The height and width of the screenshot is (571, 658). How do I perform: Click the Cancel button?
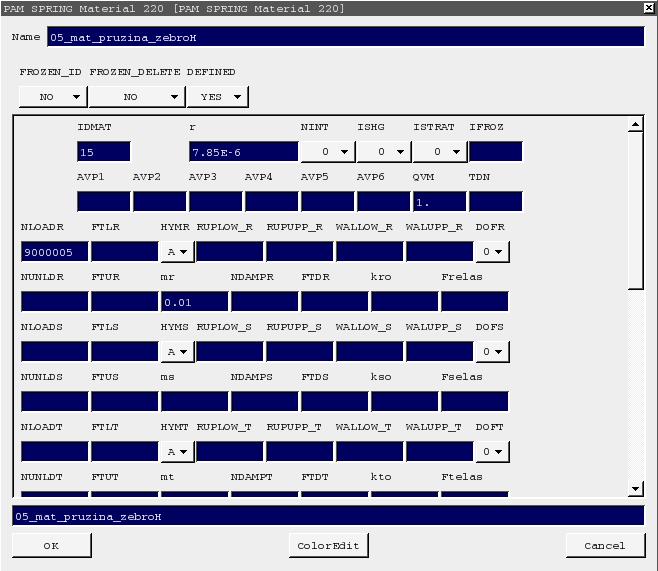pos(605,545)
